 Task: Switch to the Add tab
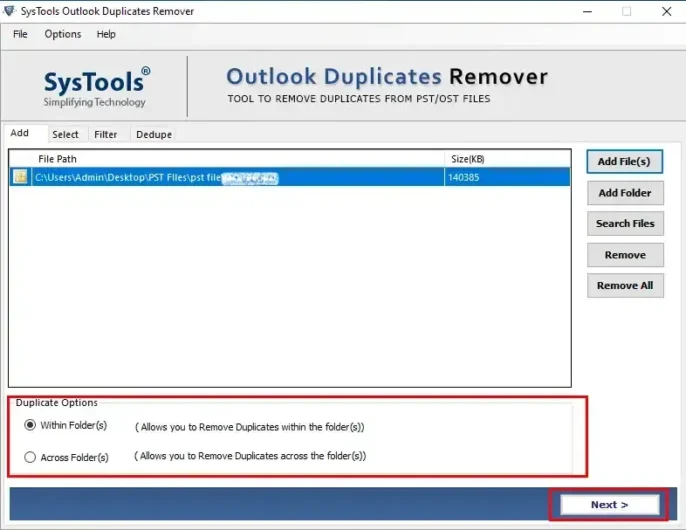click(x=20, y=133)
